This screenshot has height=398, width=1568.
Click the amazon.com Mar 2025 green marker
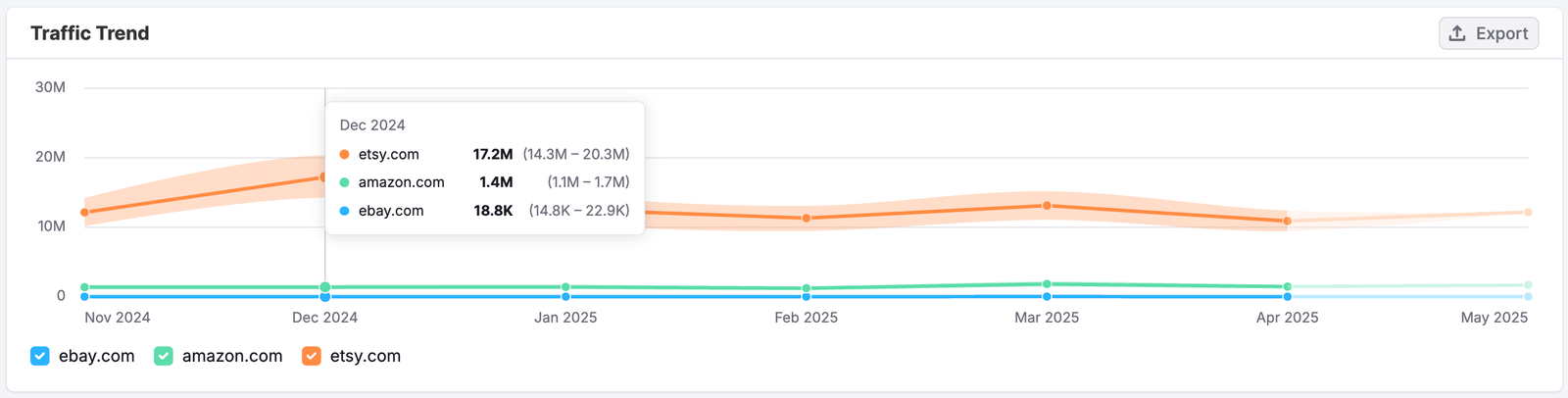pyautogui.click(x=1047, y=284)
